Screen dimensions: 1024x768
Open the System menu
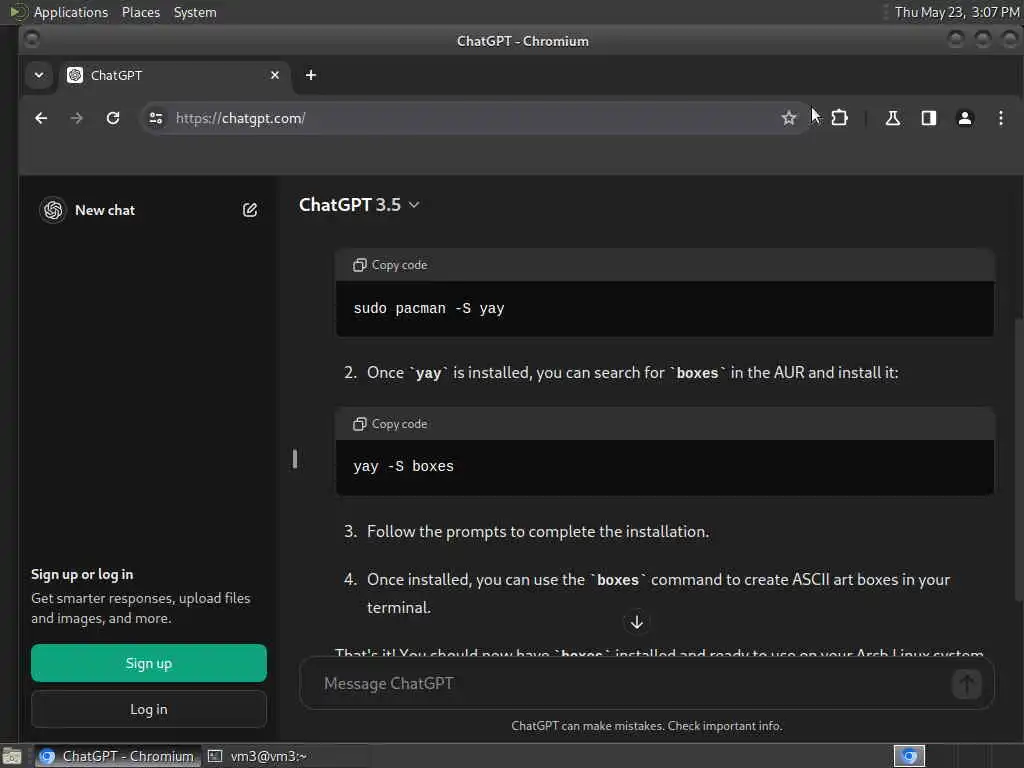195,12
